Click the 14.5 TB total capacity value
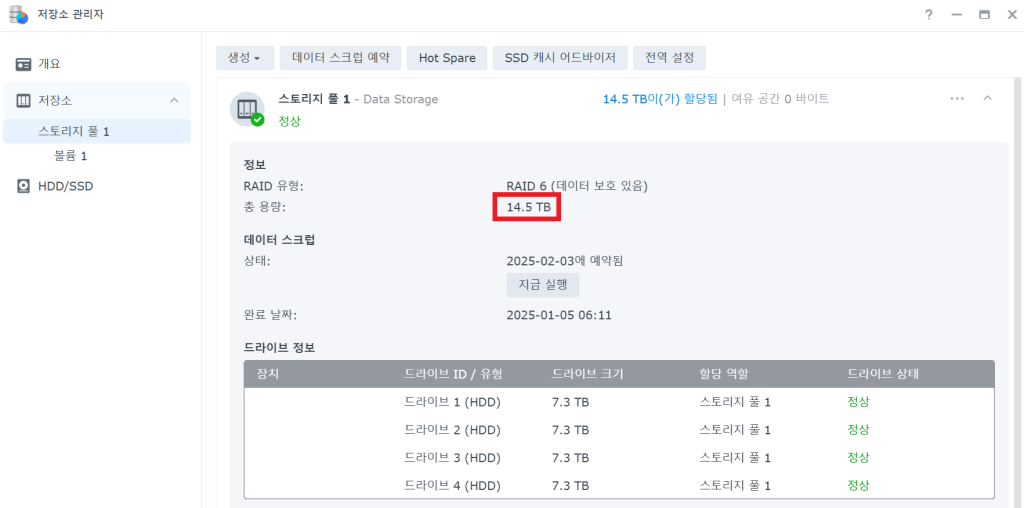This screenshot has height=508, width=1024. click(529, 208)
